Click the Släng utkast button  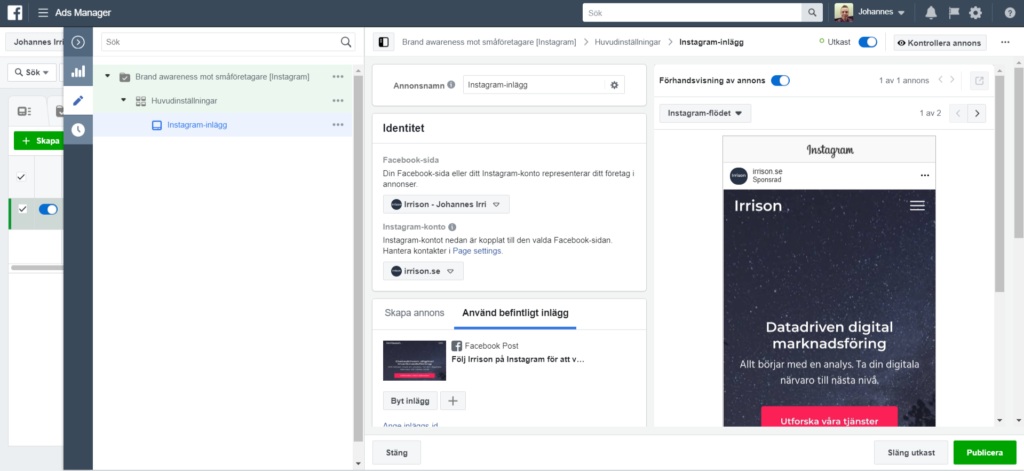click(909, 452)
